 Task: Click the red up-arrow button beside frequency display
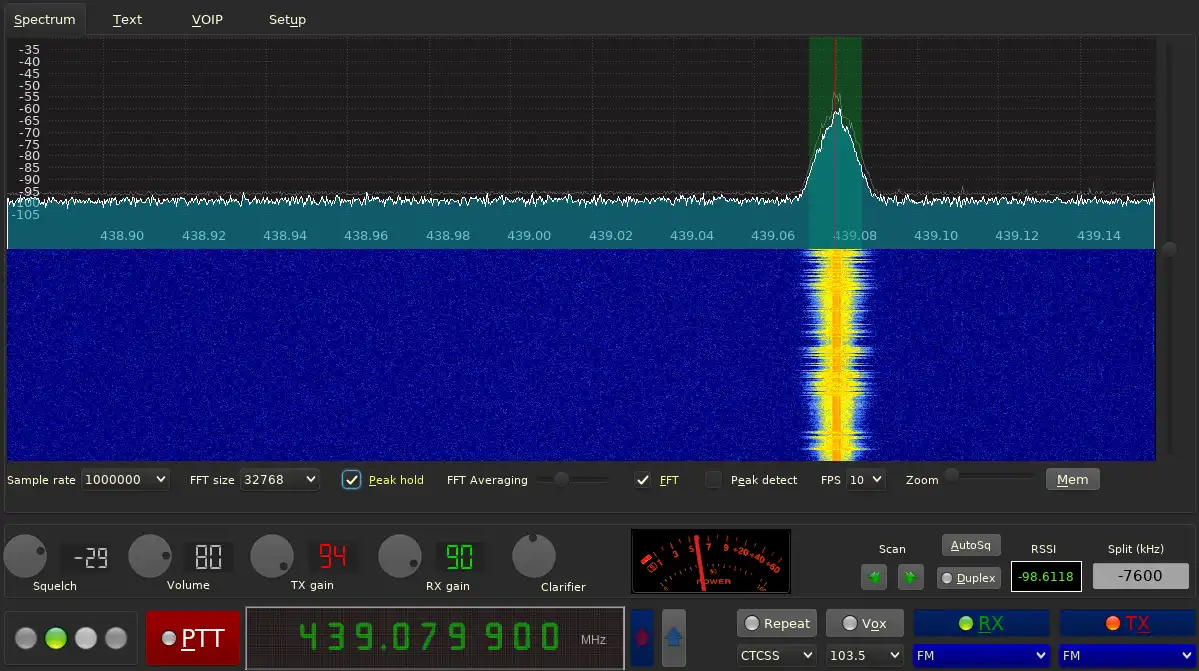tap(642, 637)
